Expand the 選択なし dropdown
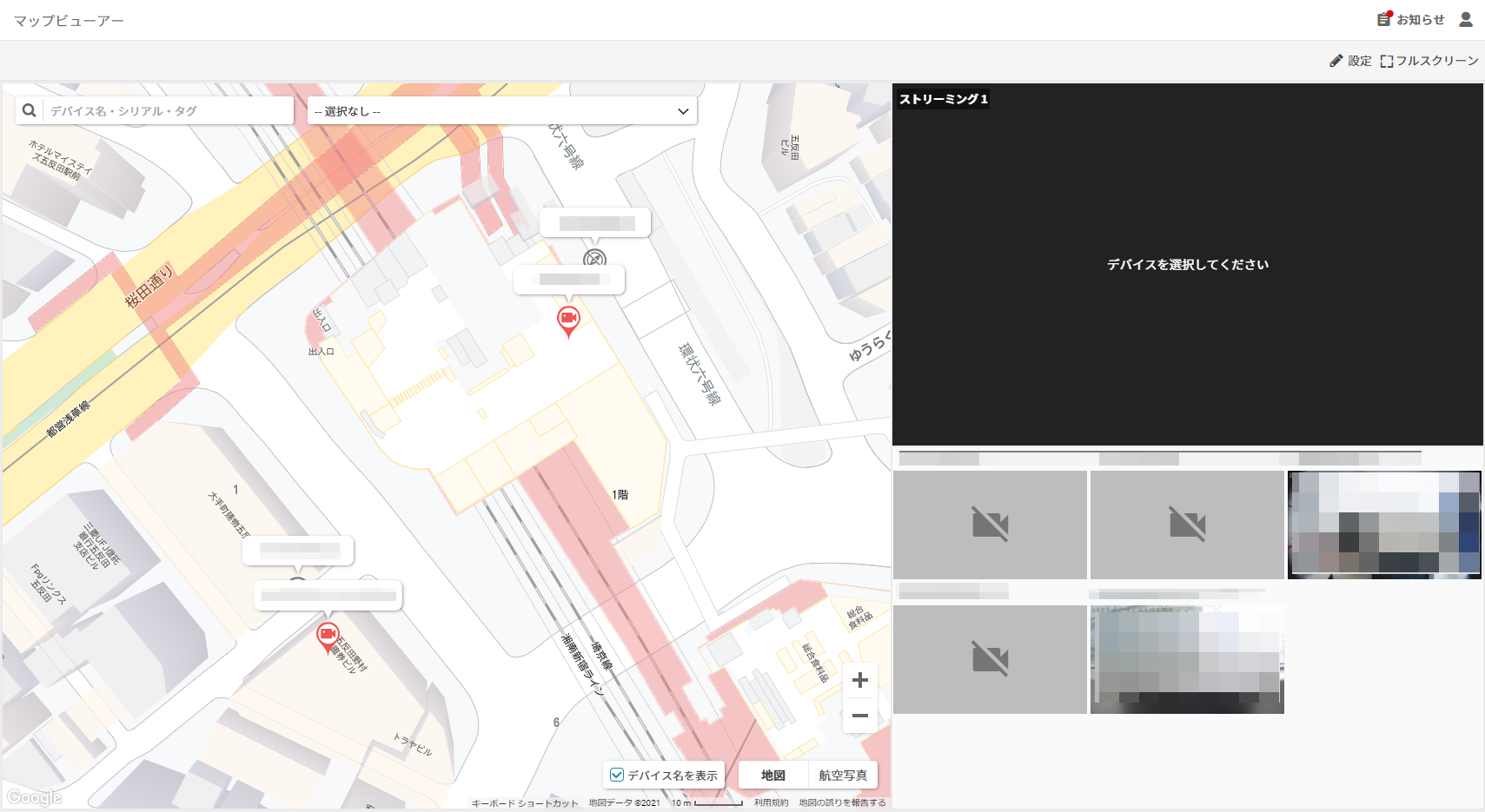Screen dimensions: 1485x812 [502, 111]
